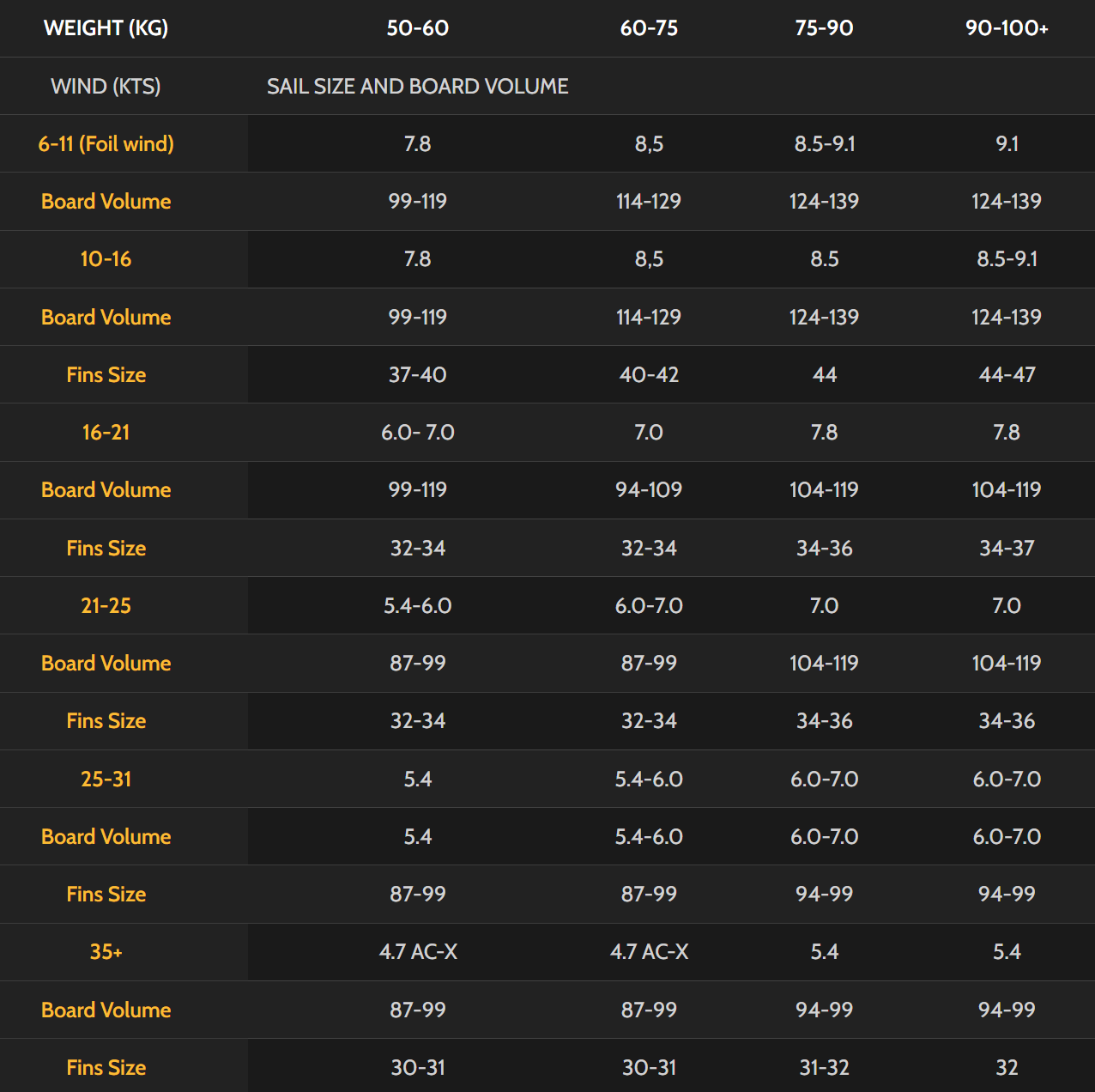Click the WEIGHT (KG) header cell
1095x1092 pixels.
coord(106,28)
